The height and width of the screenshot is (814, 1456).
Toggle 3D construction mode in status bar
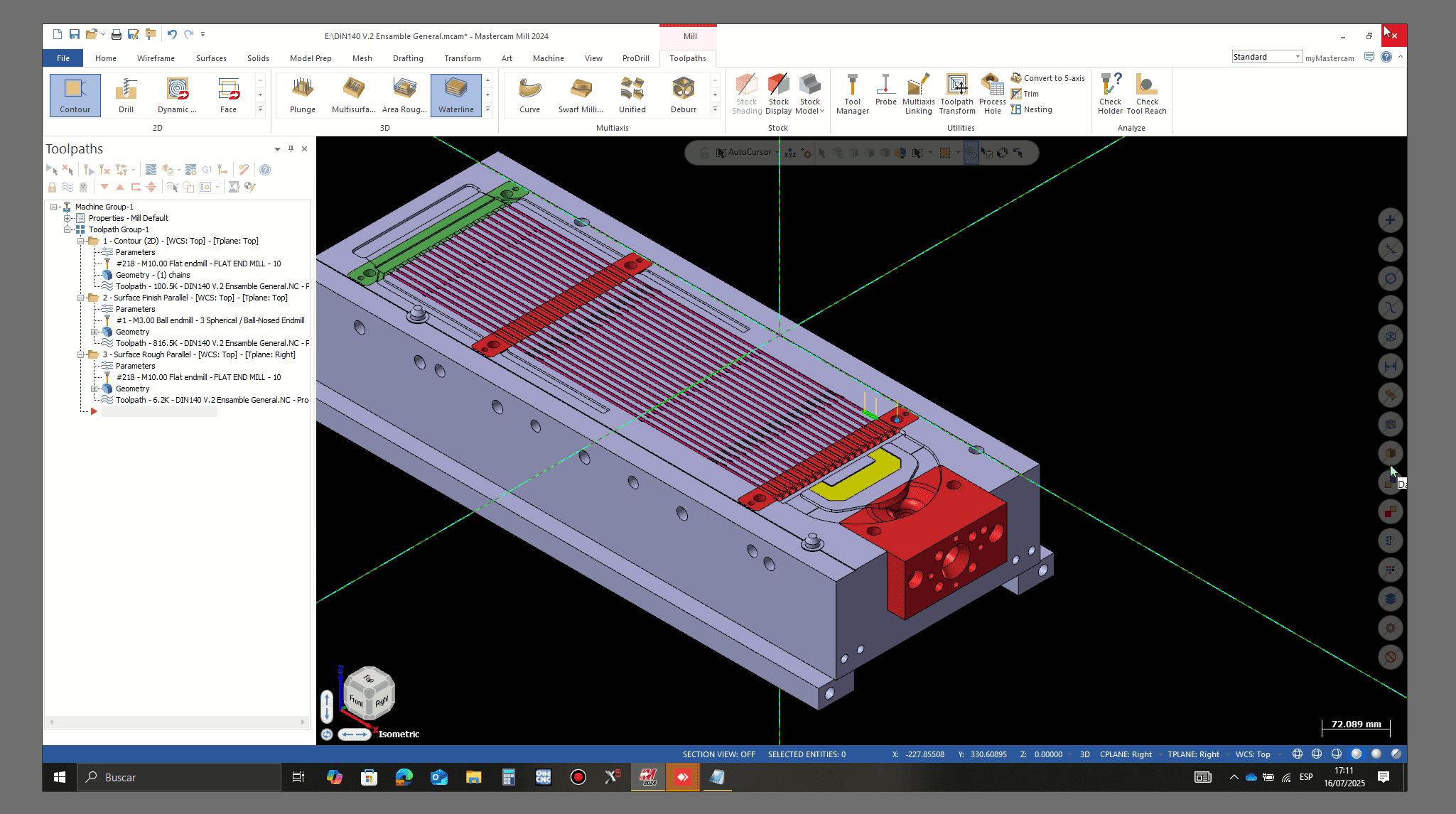coord(1084,754)
